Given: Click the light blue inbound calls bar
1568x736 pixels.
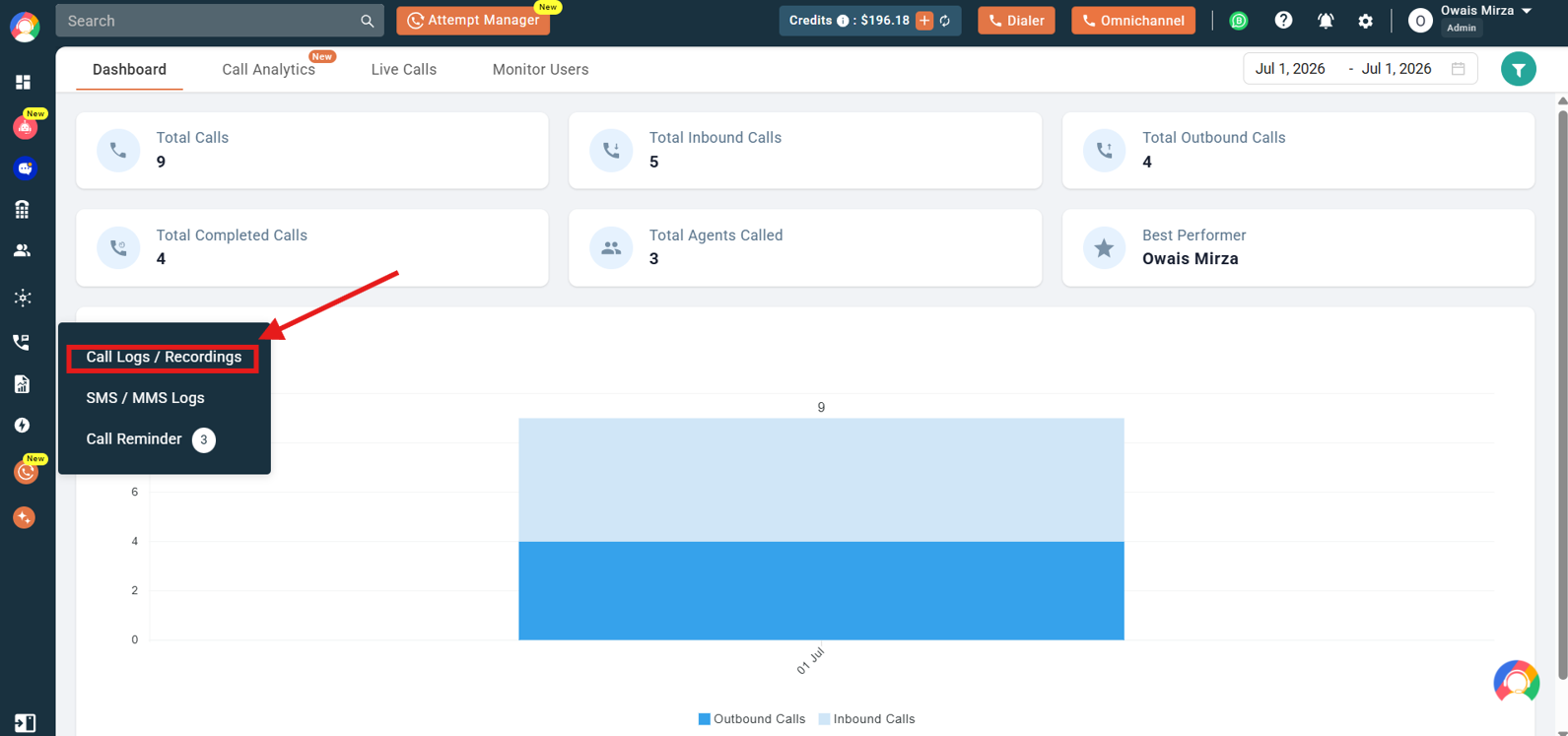Looking at the screenshot, I should 821,480.
